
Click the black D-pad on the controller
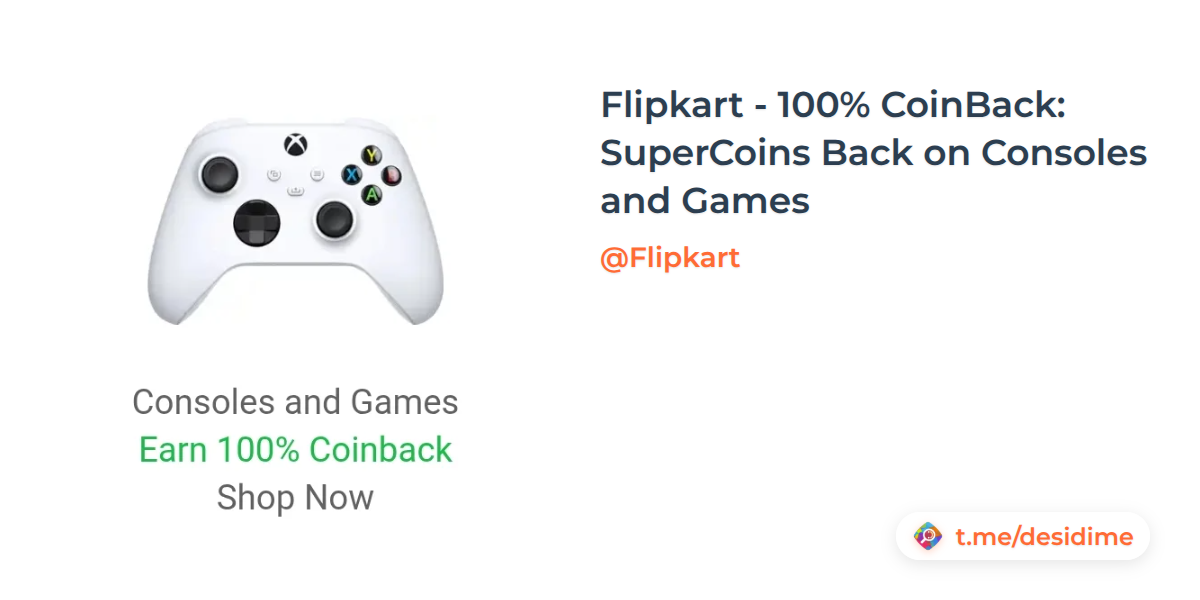tap(257, 222)
